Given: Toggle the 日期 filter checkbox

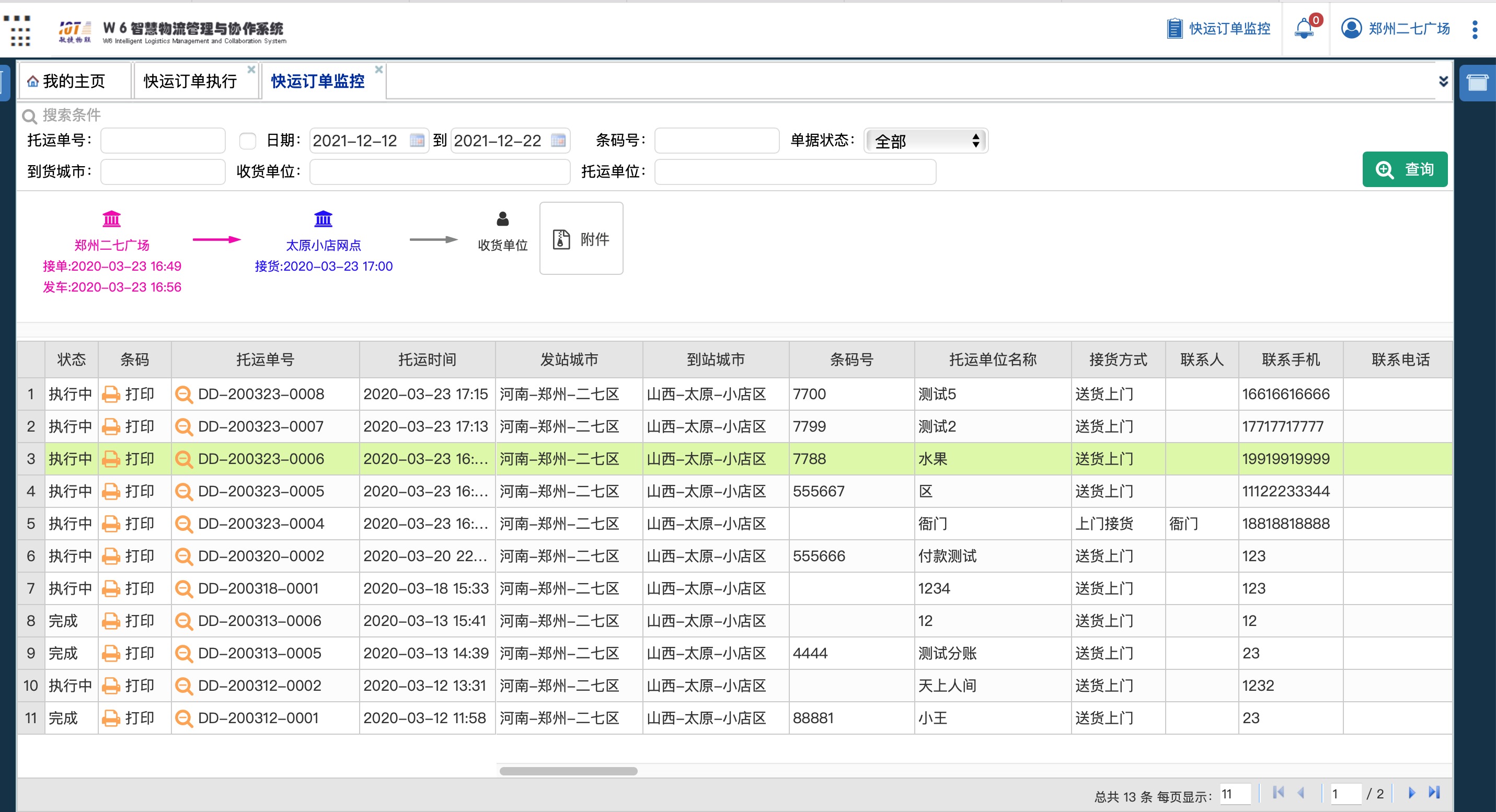Looking at the screenshot, I should point(248,141).
